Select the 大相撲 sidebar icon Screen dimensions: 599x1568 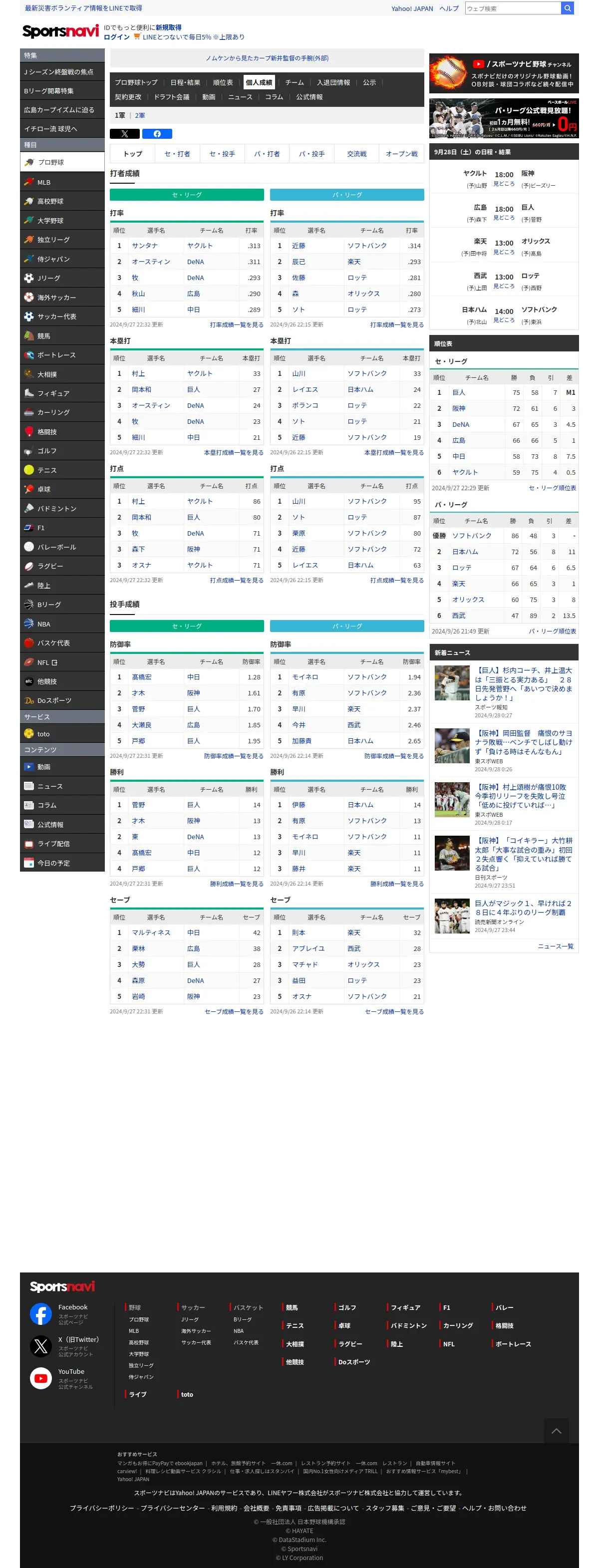coord(28,374)
